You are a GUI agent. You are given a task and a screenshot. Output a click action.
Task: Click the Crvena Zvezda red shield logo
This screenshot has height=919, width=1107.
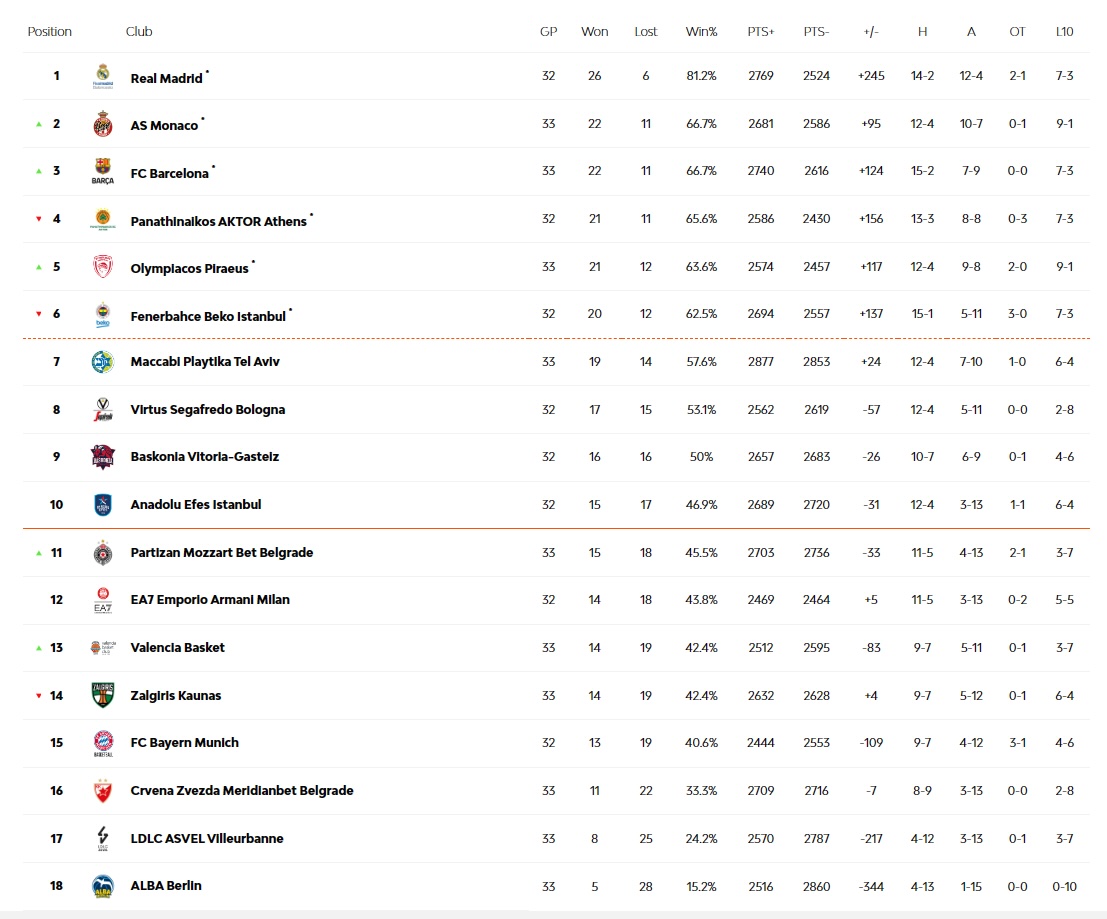103,791
